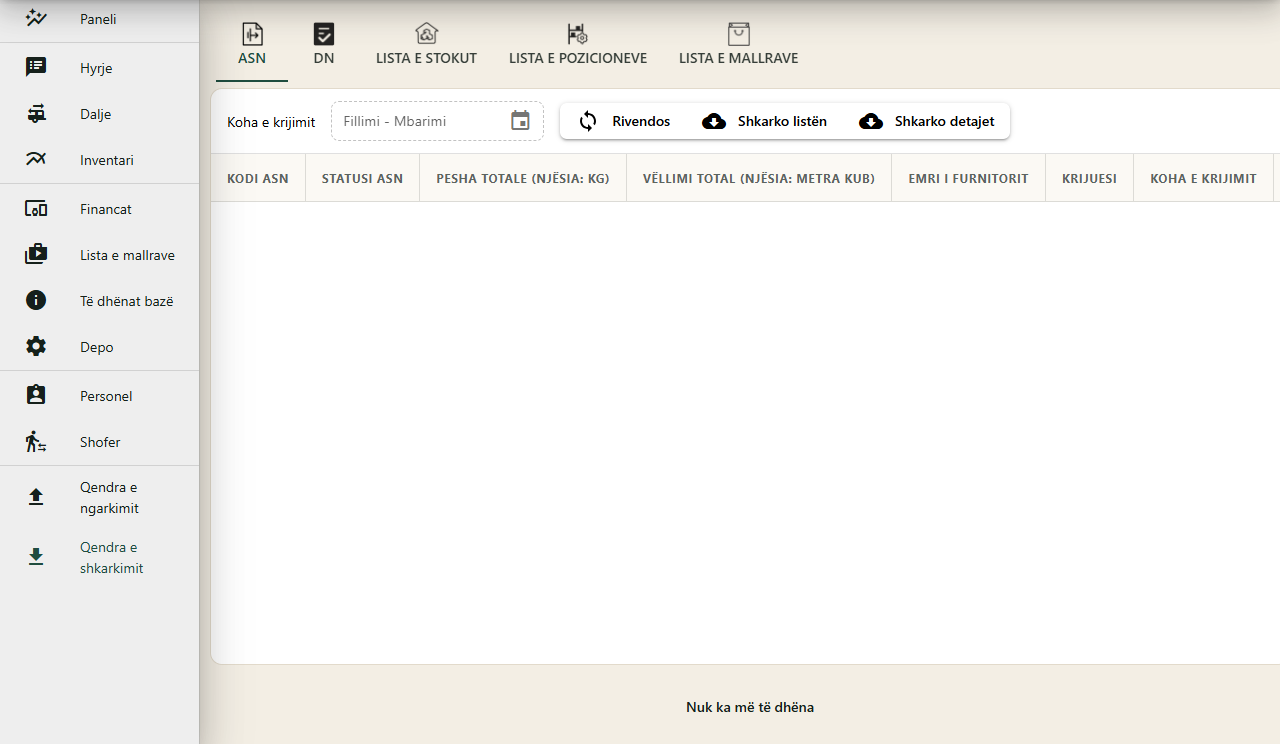The width and height of the screenshot is (1280, 744).
Task: Click the Financat devices icon
Action: coord(36,209)
